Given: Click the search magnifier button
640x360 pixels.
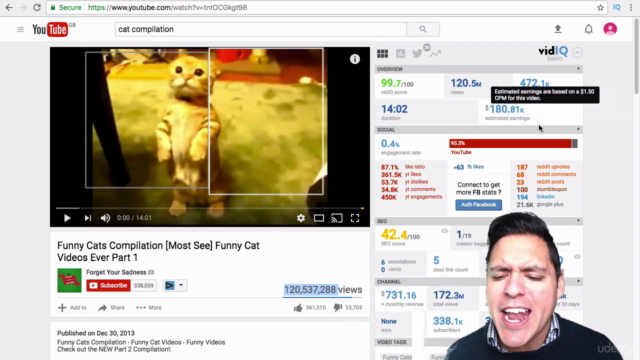Looking at the screenshot, I should coord(423,29).
